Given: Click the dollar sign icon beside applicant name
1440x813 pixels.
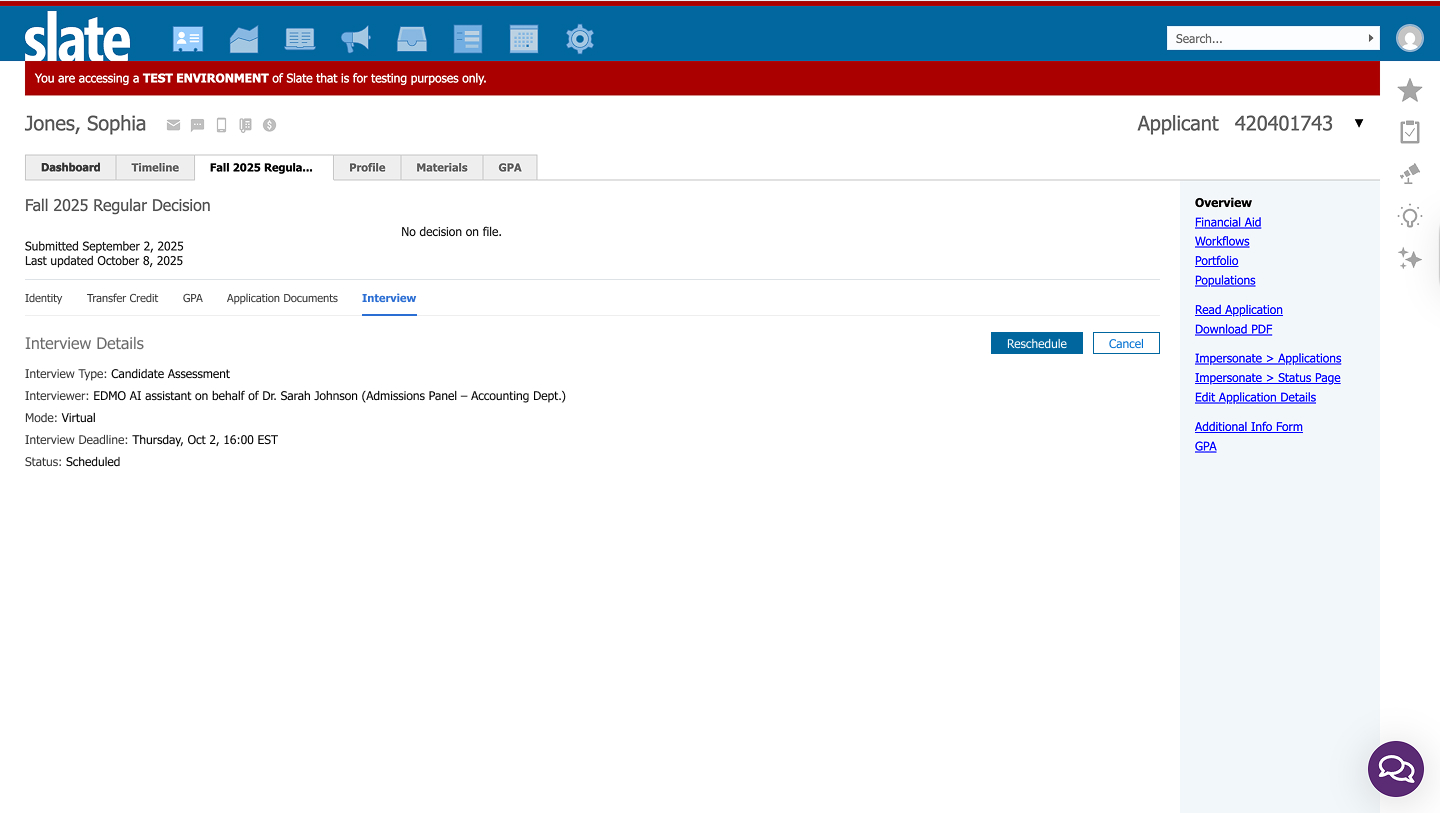Looking at the screenshot, I should click(269, 125).
